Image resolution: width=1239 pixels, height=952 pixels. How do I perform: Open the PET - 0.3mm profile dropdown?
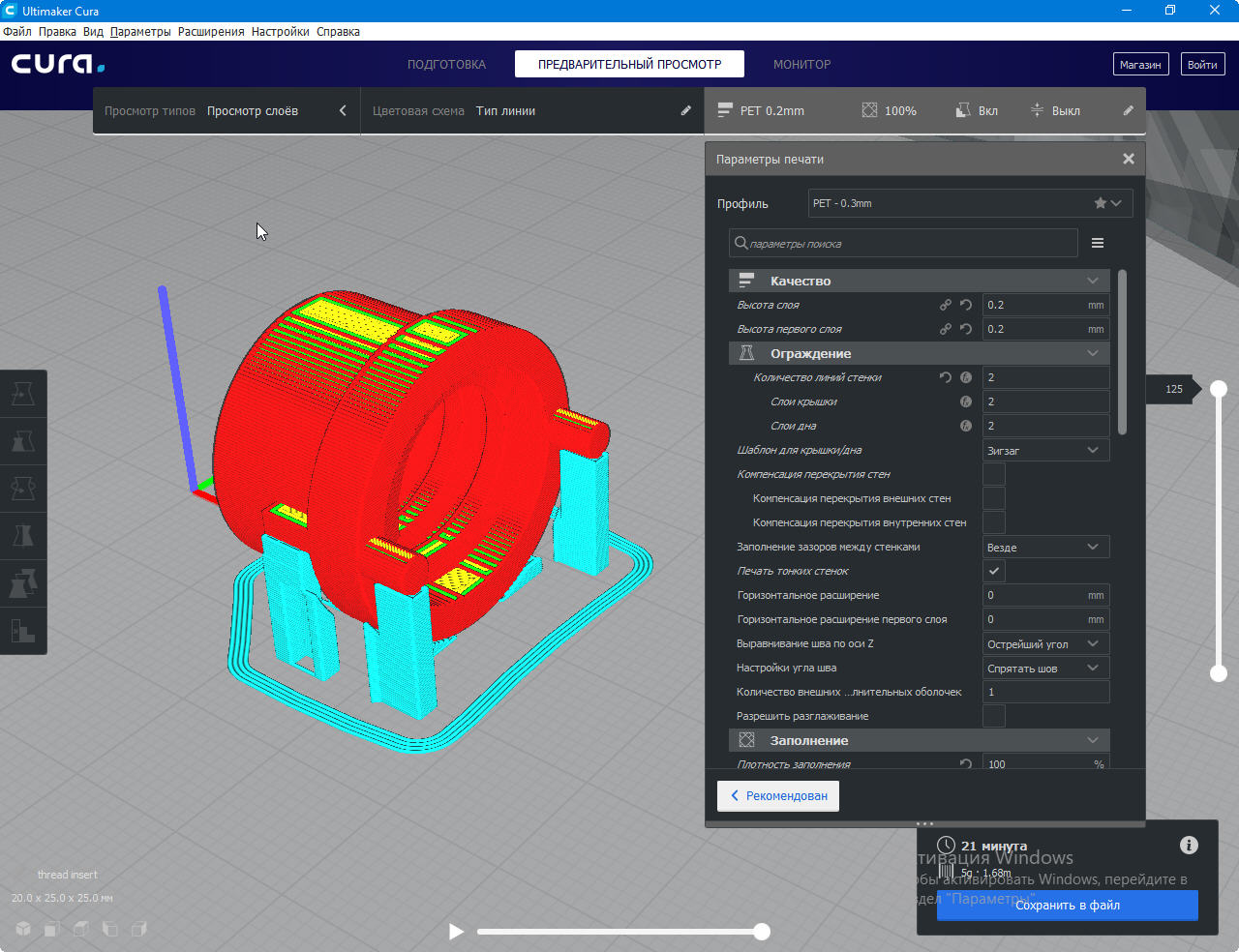970,203
